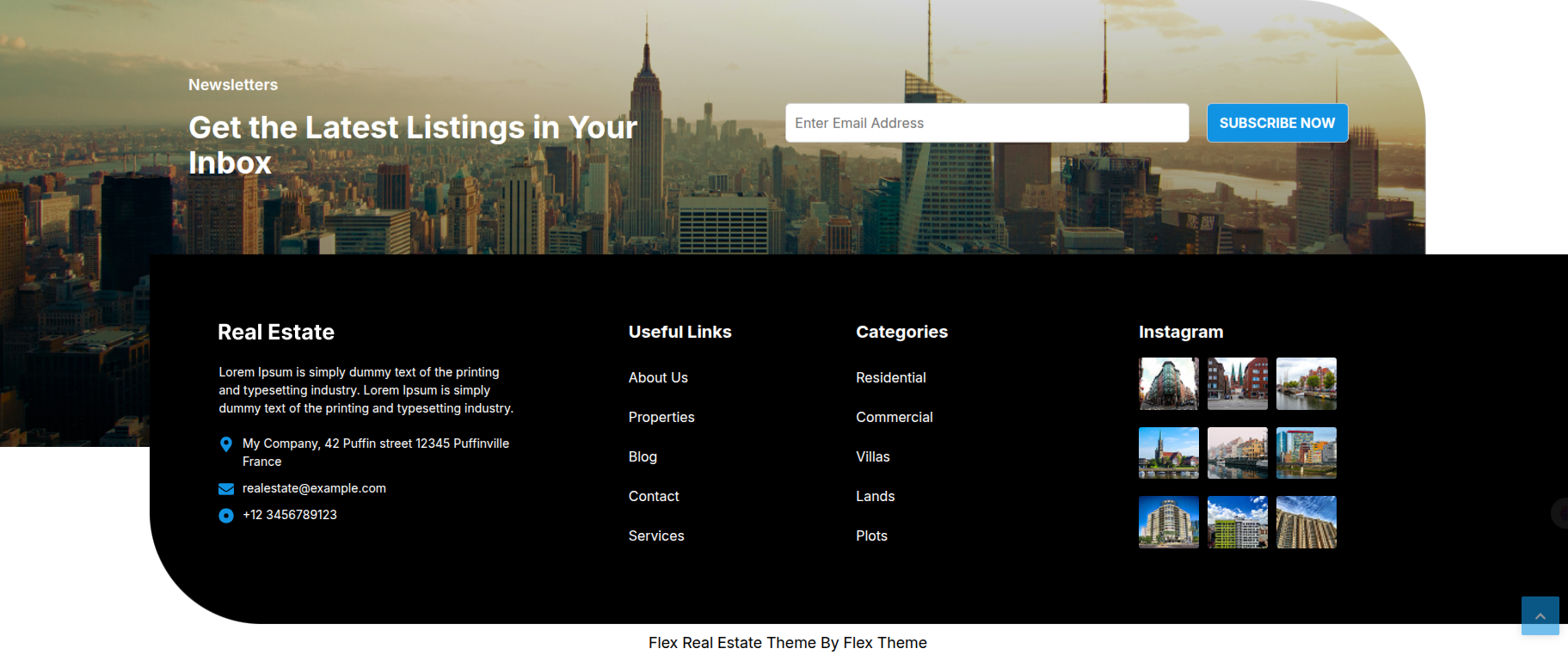Click the envelope icon beside the email

(226, 489)
